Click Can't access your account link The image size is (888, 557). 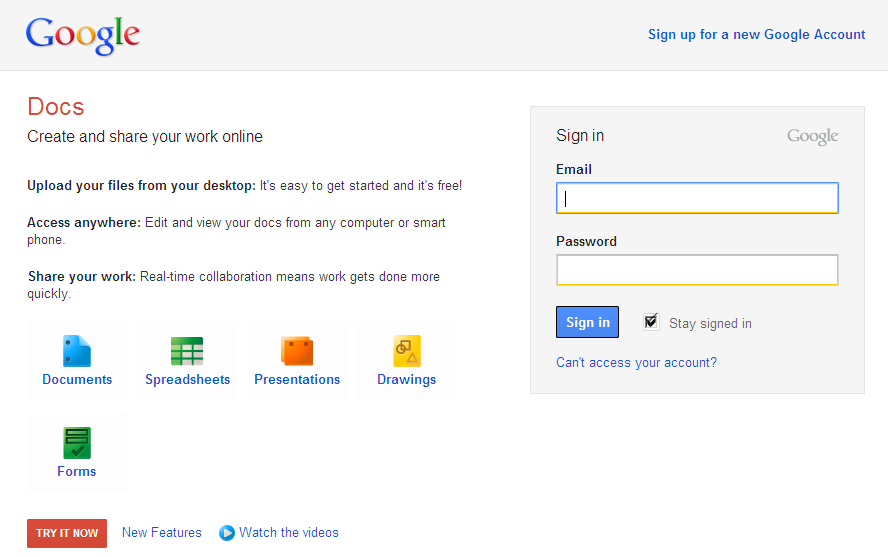pyautogui.click(x=636, y=362)
